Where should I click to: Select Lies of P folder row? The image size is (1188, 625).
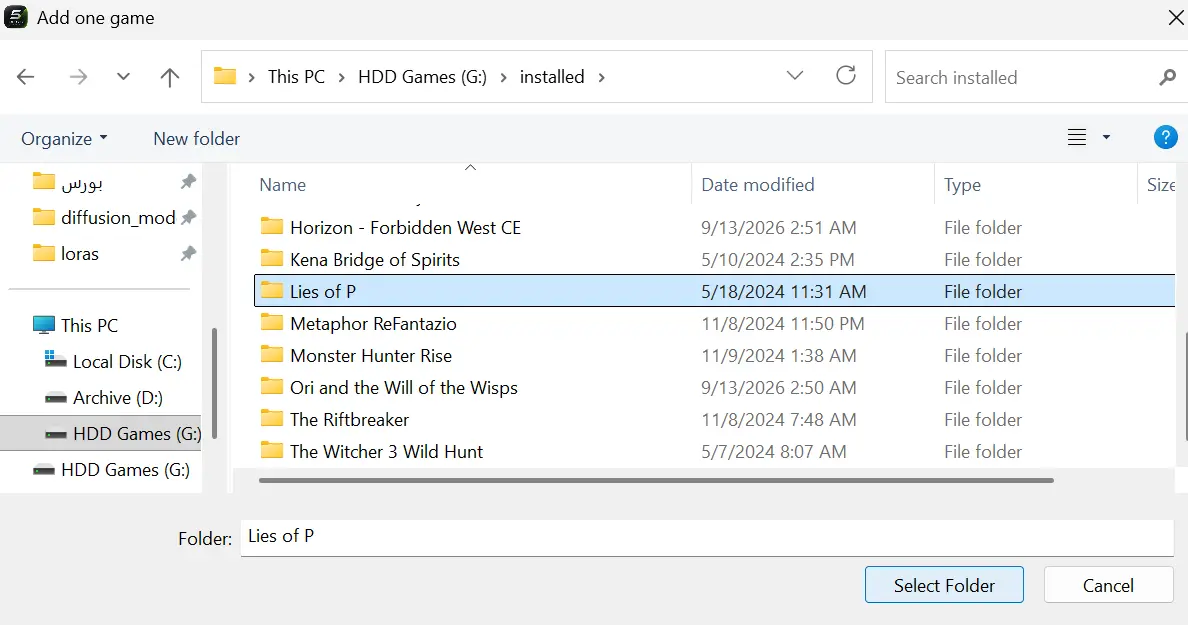(x=714, y=292)
